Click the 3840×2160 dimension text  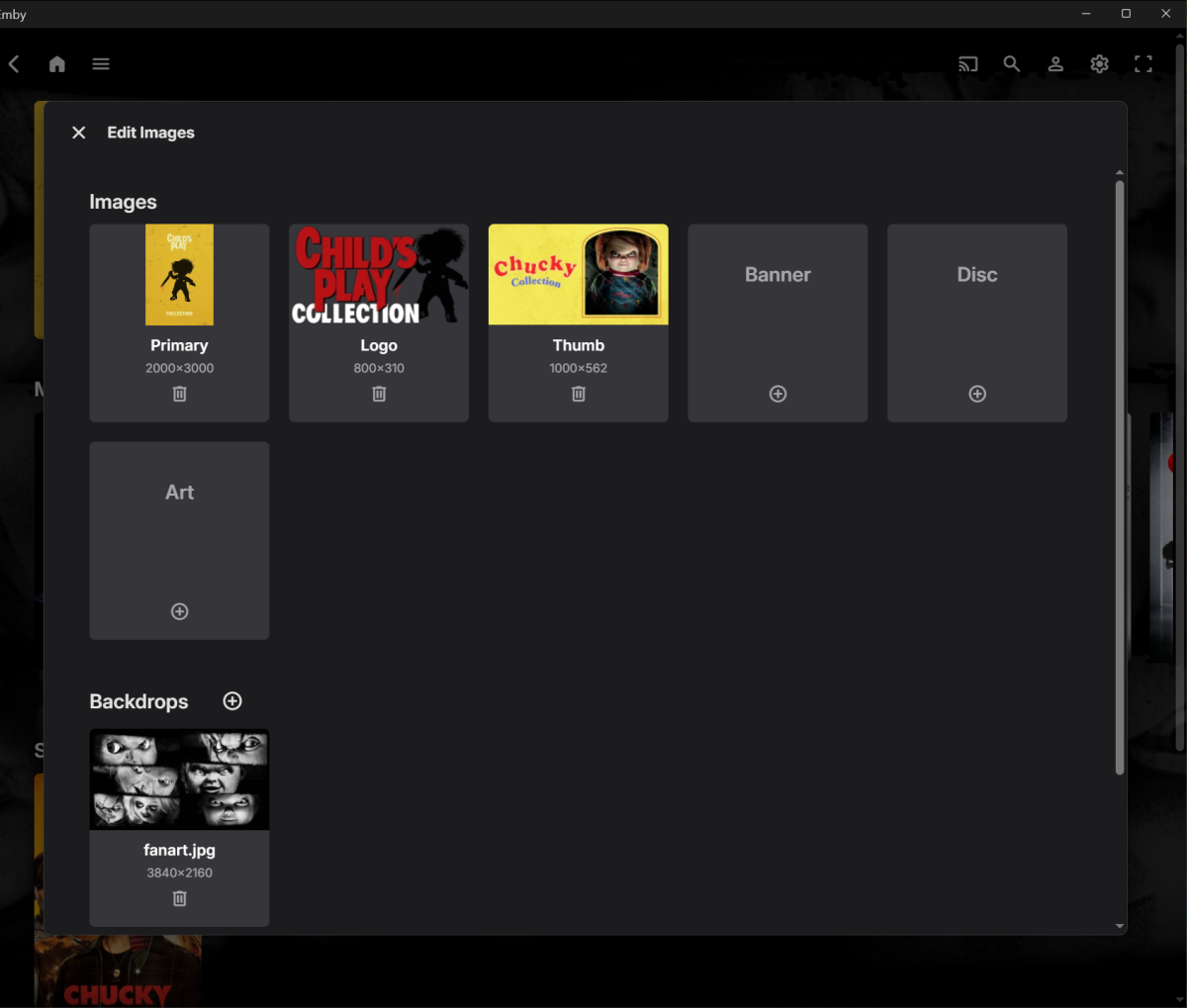tap(180, 872)
